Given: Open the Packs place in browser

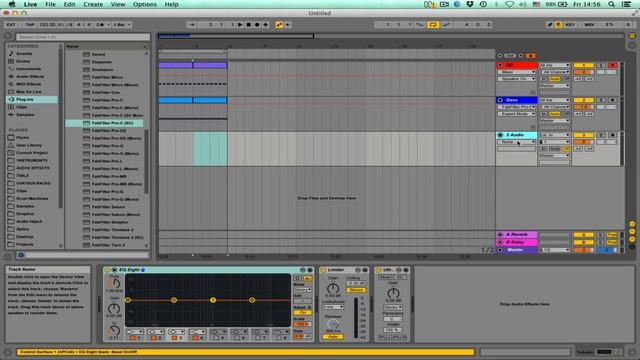Looking at the screenshot, I should click(22, 138).
